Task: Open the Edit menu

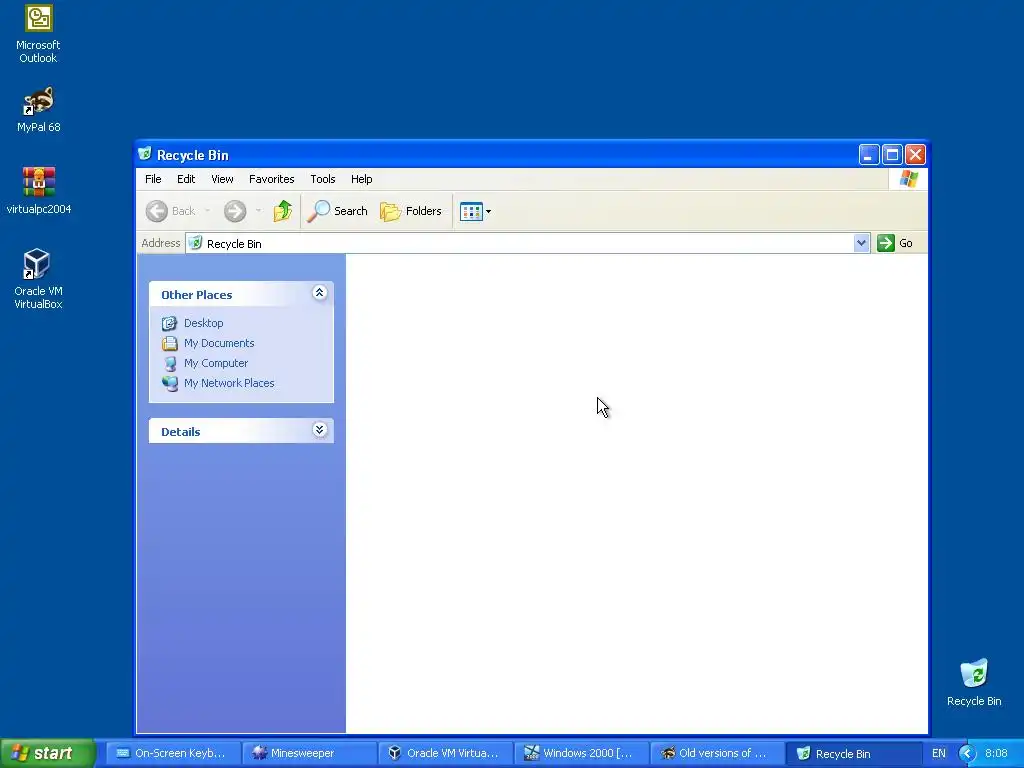Action: point(186,179)
